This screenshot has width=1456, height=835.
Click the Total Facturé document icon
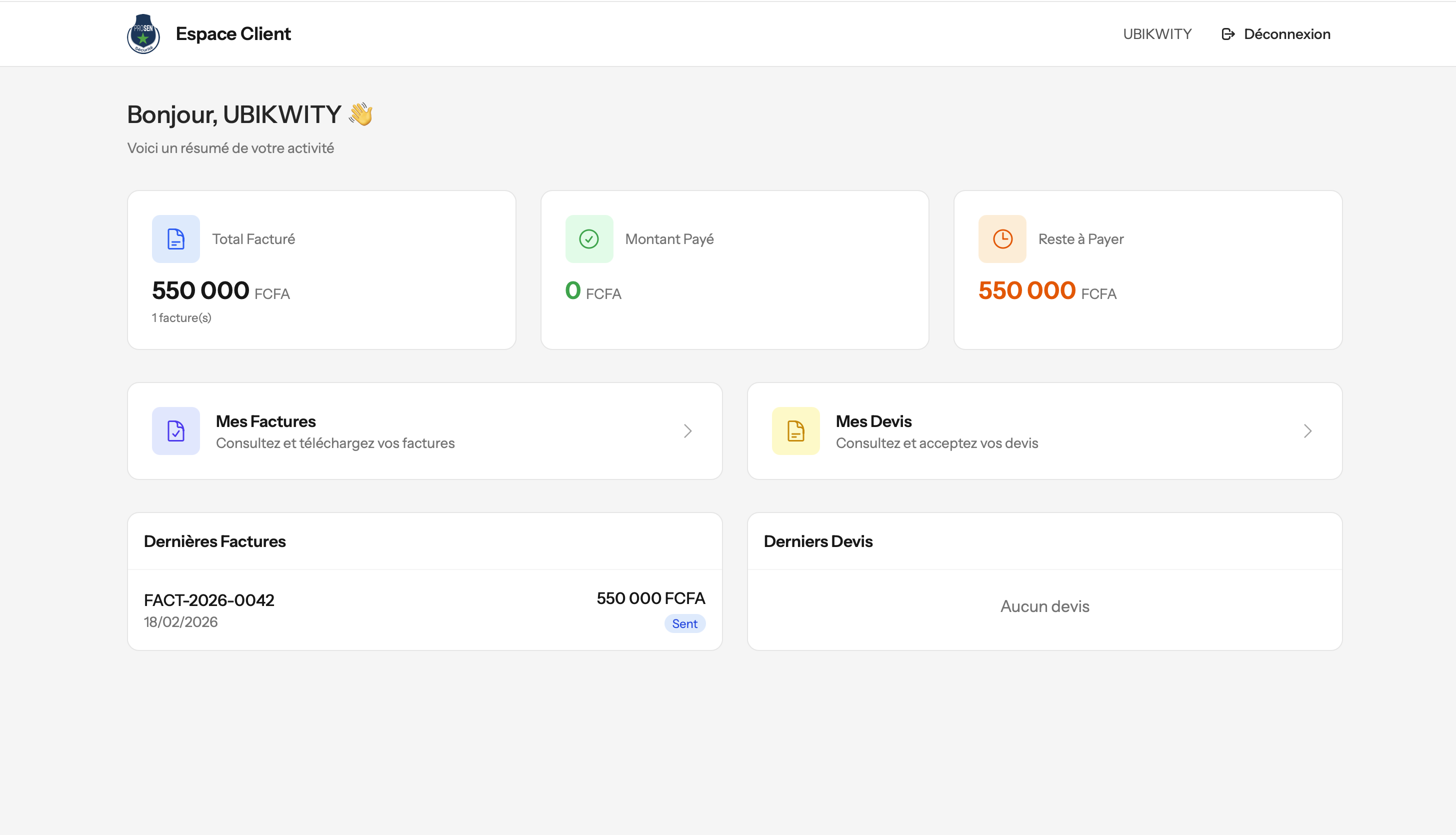tap(176, 239)
